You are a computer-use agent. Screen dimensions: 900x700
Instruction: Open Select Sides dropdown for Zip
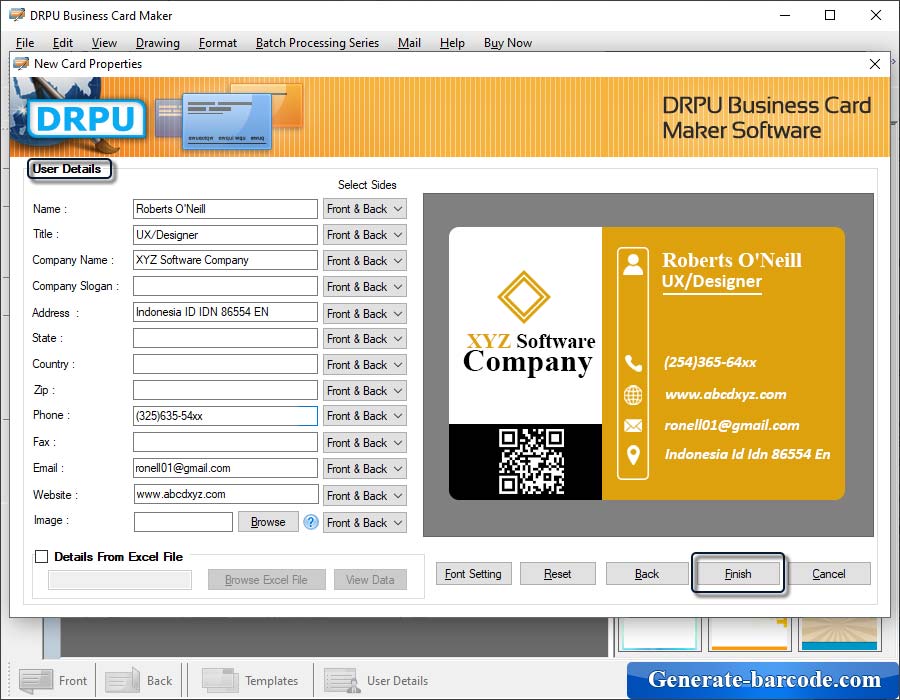coord(365,391)
